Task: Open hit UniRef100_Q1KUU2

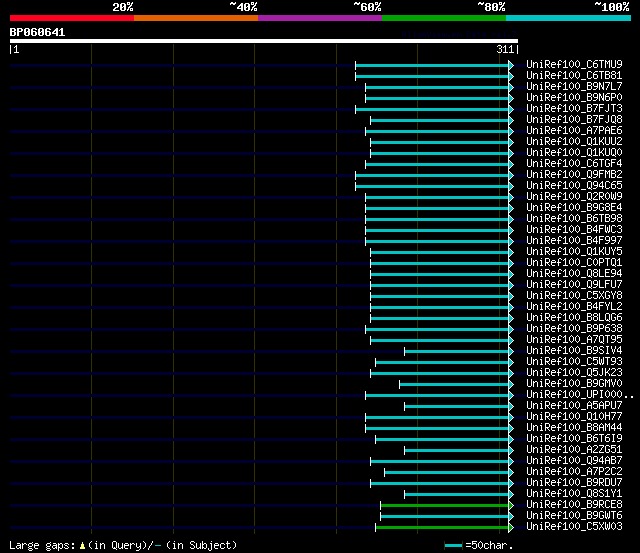Action: 574,141
